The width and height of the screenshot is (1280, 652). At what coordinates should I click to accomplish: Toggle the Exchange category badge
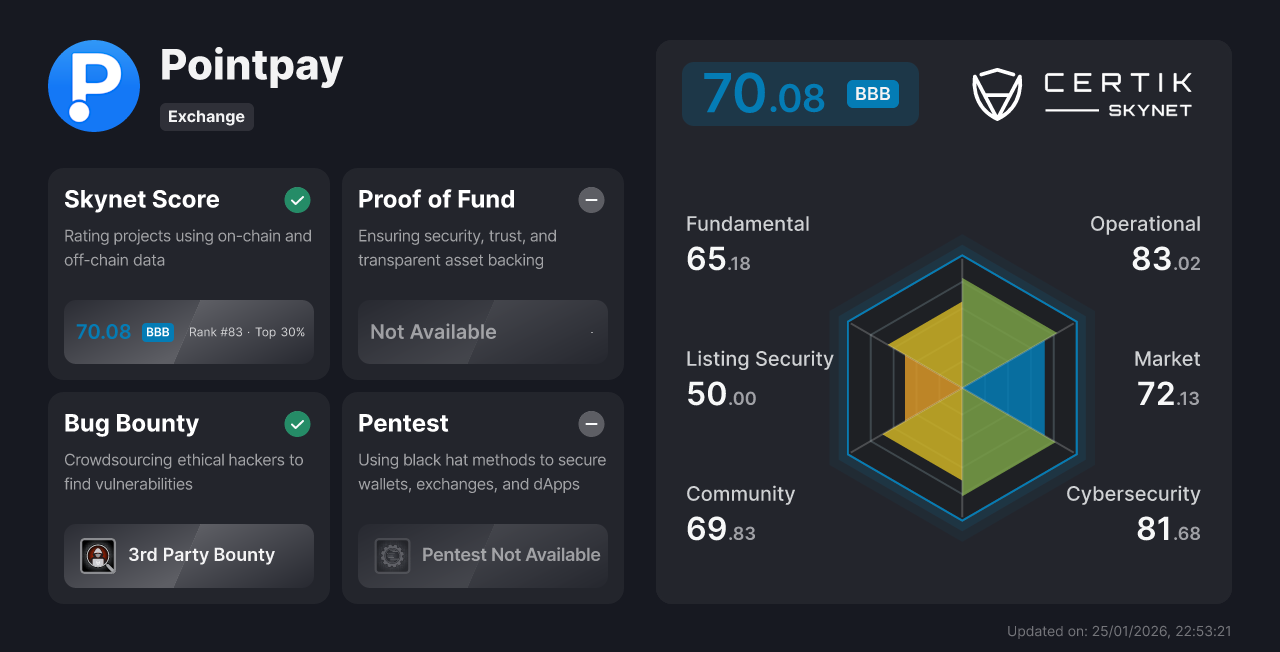[x=206, y=117]
